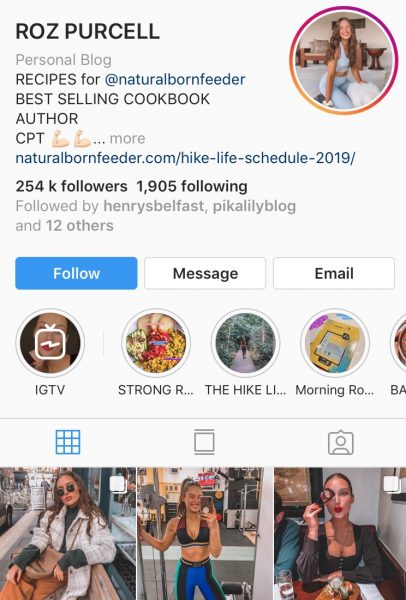The height and width of the screenshot is (600, 406).
Task: Switch to single-post feed view tab
Action: [x=204, y=442]
